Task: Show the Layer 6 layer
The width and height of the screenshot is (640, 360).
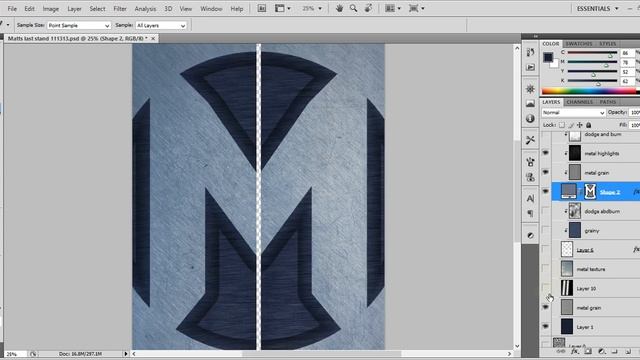Action: tap(546, 249)
